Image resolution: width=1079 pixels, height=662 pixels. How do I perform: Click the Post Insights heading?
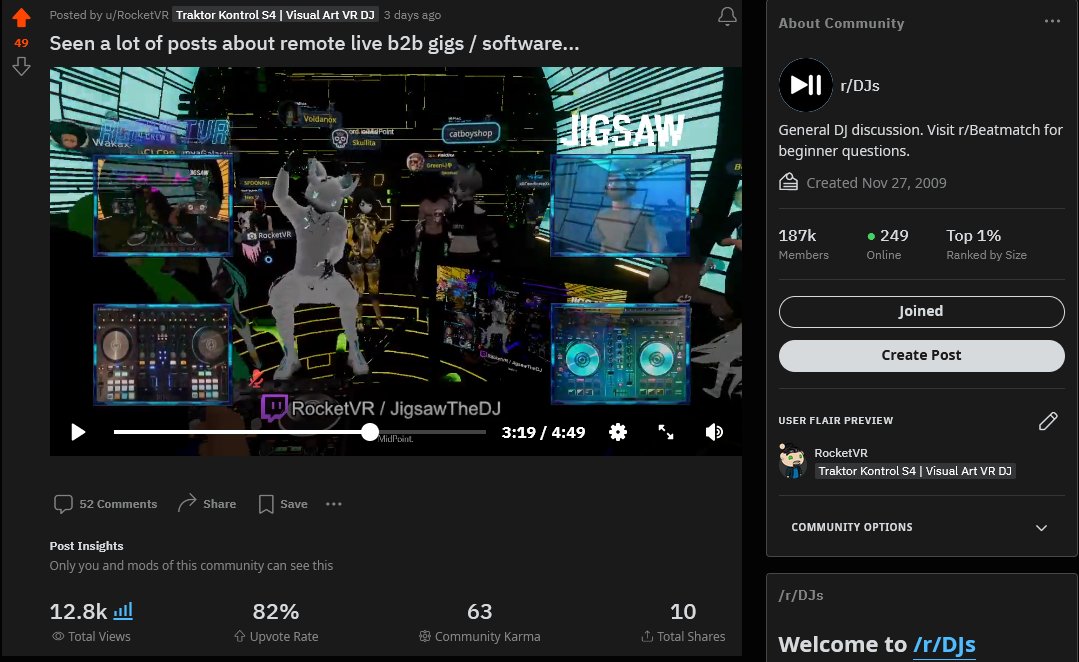point(87,546)
